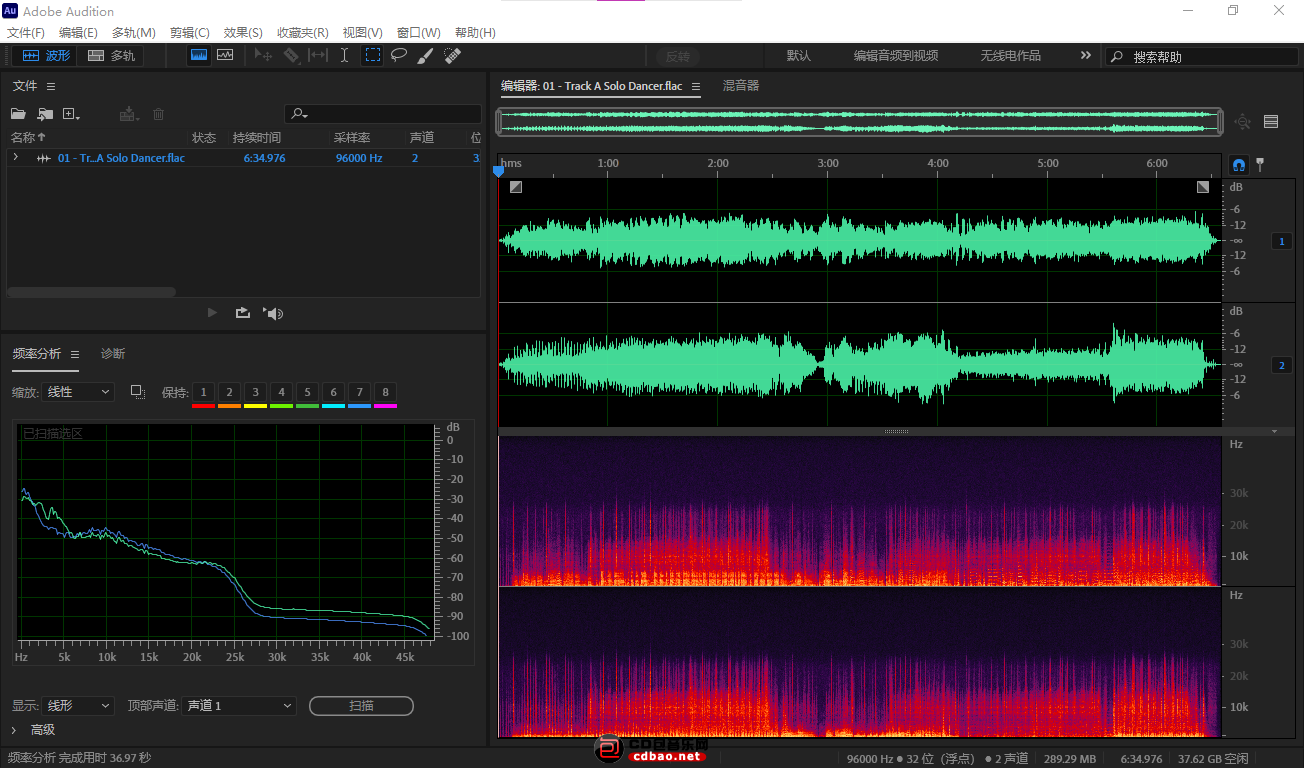Sort files by 名称 column header

click(28, 138)
